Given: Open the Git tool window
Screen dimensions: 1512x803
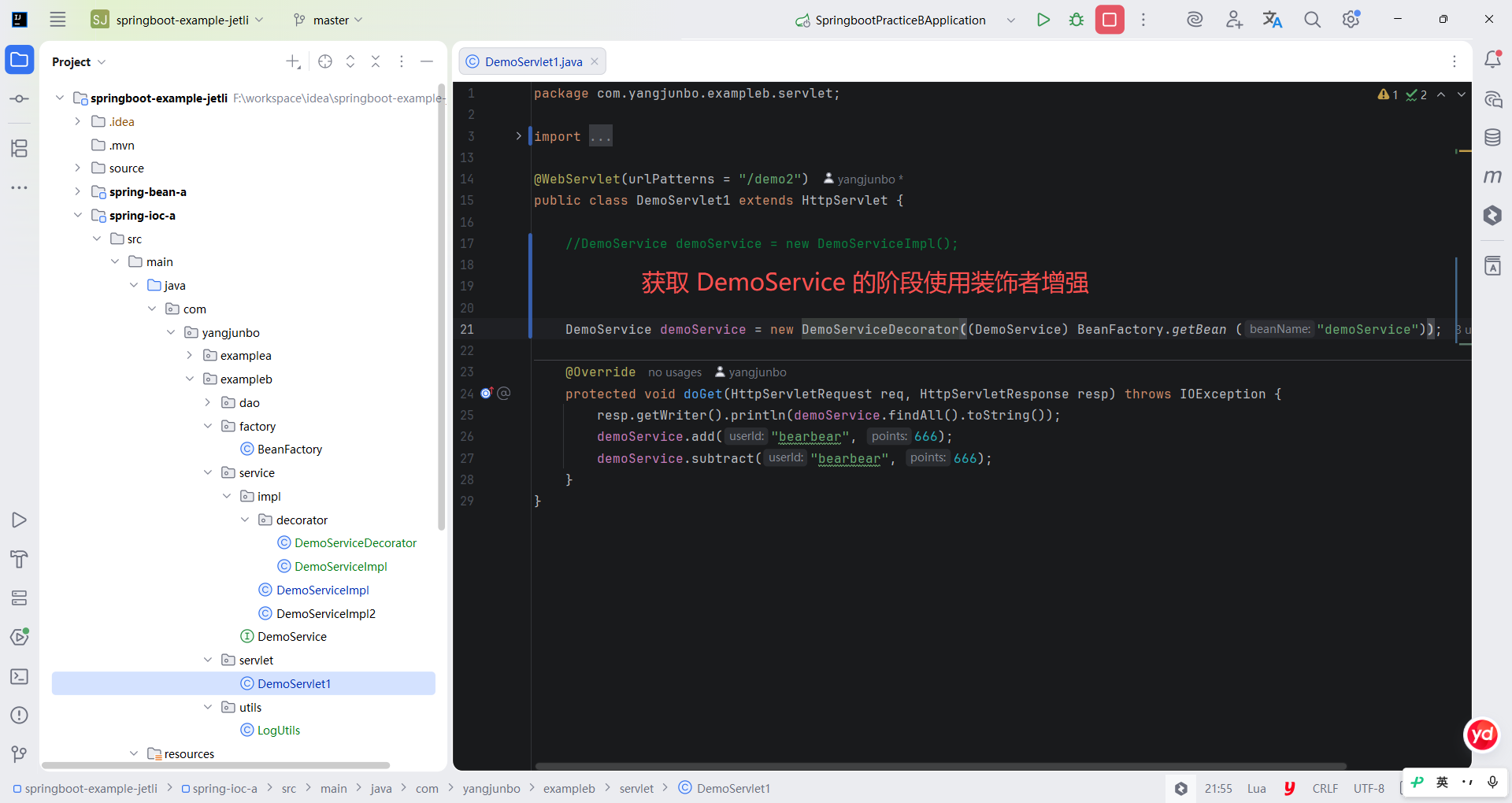Looking at the screenshot, I should [20, 754].
